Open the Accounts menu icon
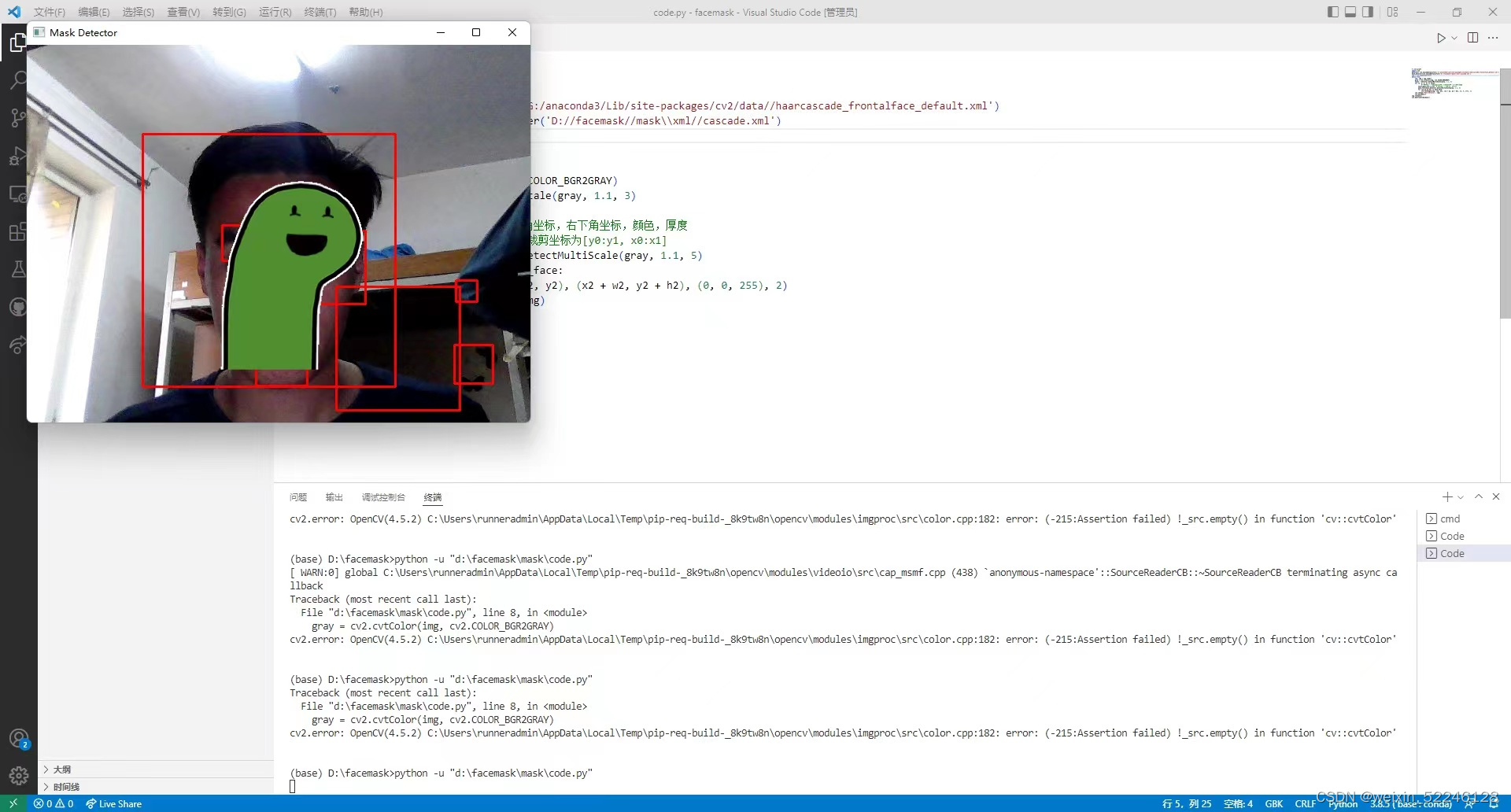The height and width of the screenshot is (812, 1511). (19, 738)
